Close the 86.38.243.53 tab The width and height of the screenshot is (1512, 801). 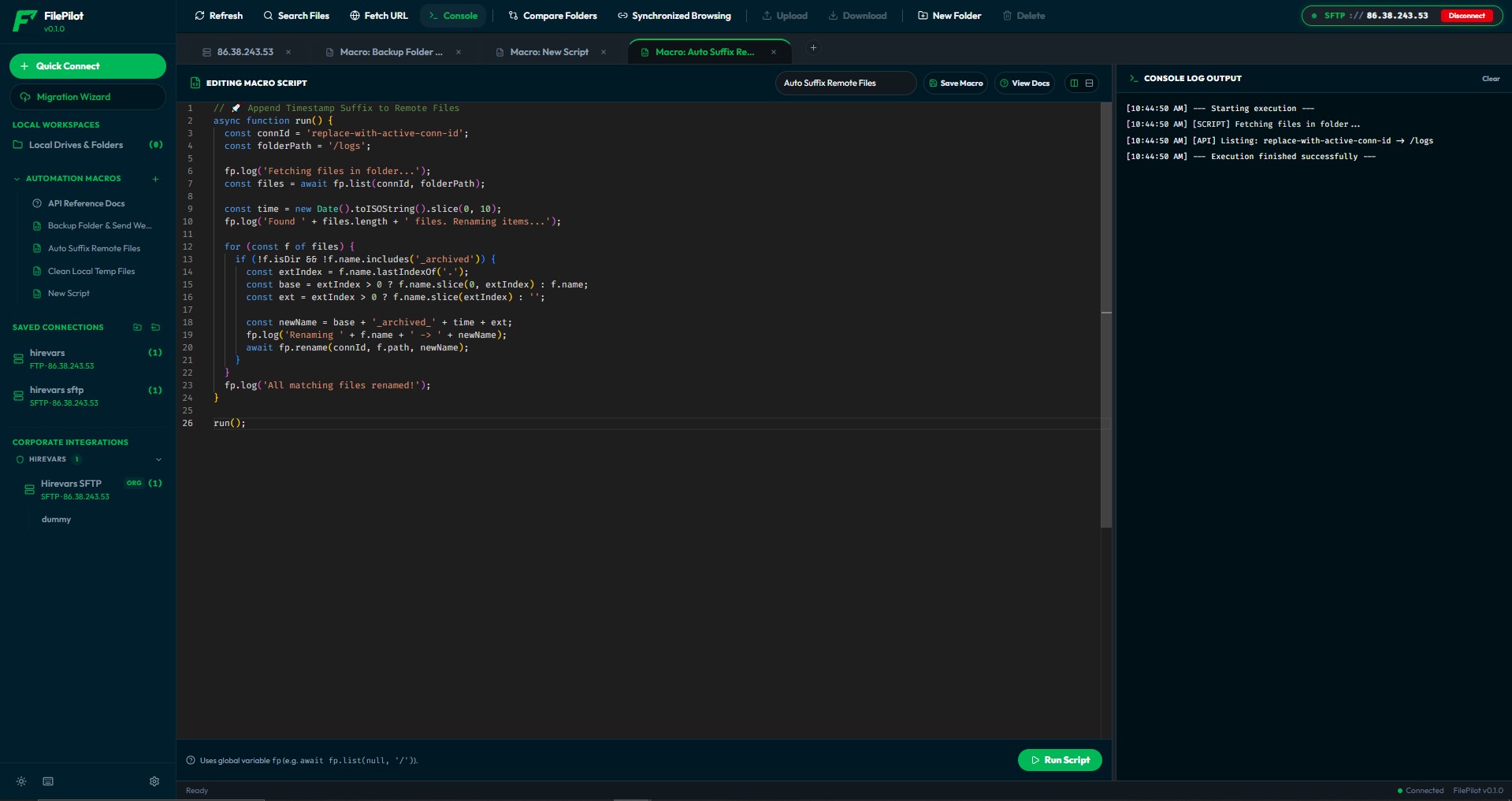tap(288, 52)
